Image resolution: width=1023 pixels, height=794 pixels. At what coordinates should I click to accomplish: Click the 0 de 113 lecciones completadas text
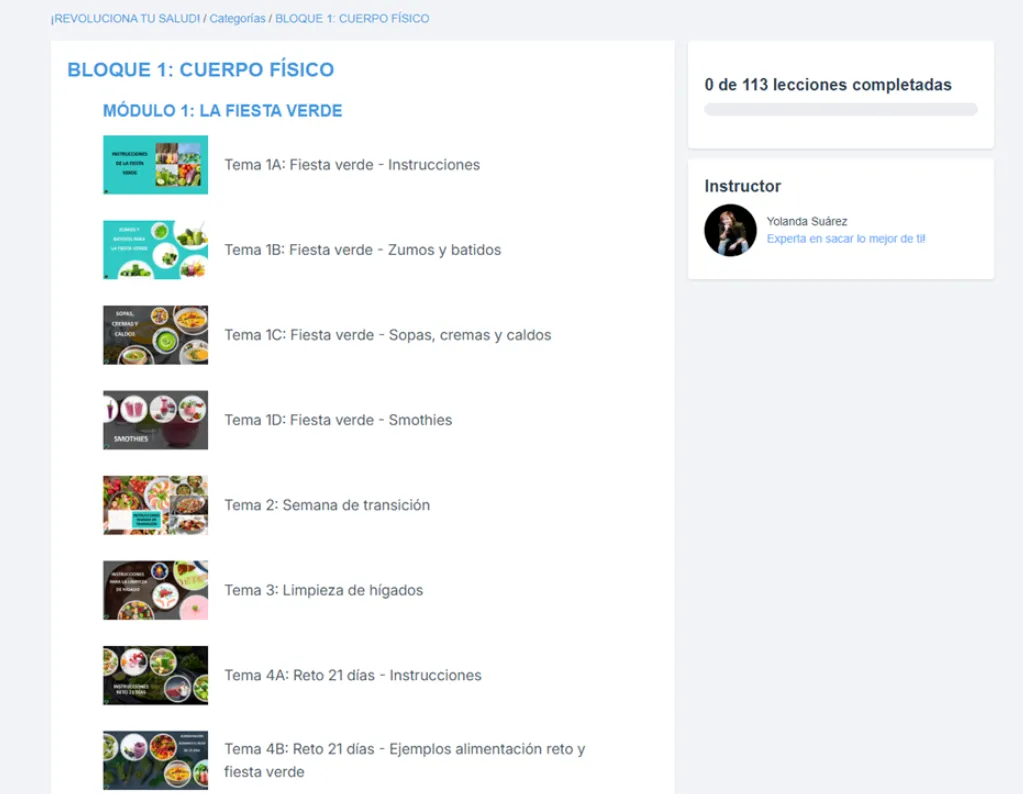point(828,85)
